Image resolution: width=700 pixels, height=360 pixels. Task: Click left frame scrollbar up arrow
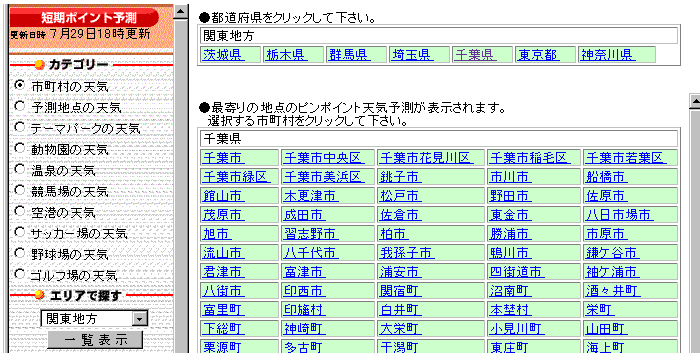point(180,12)
